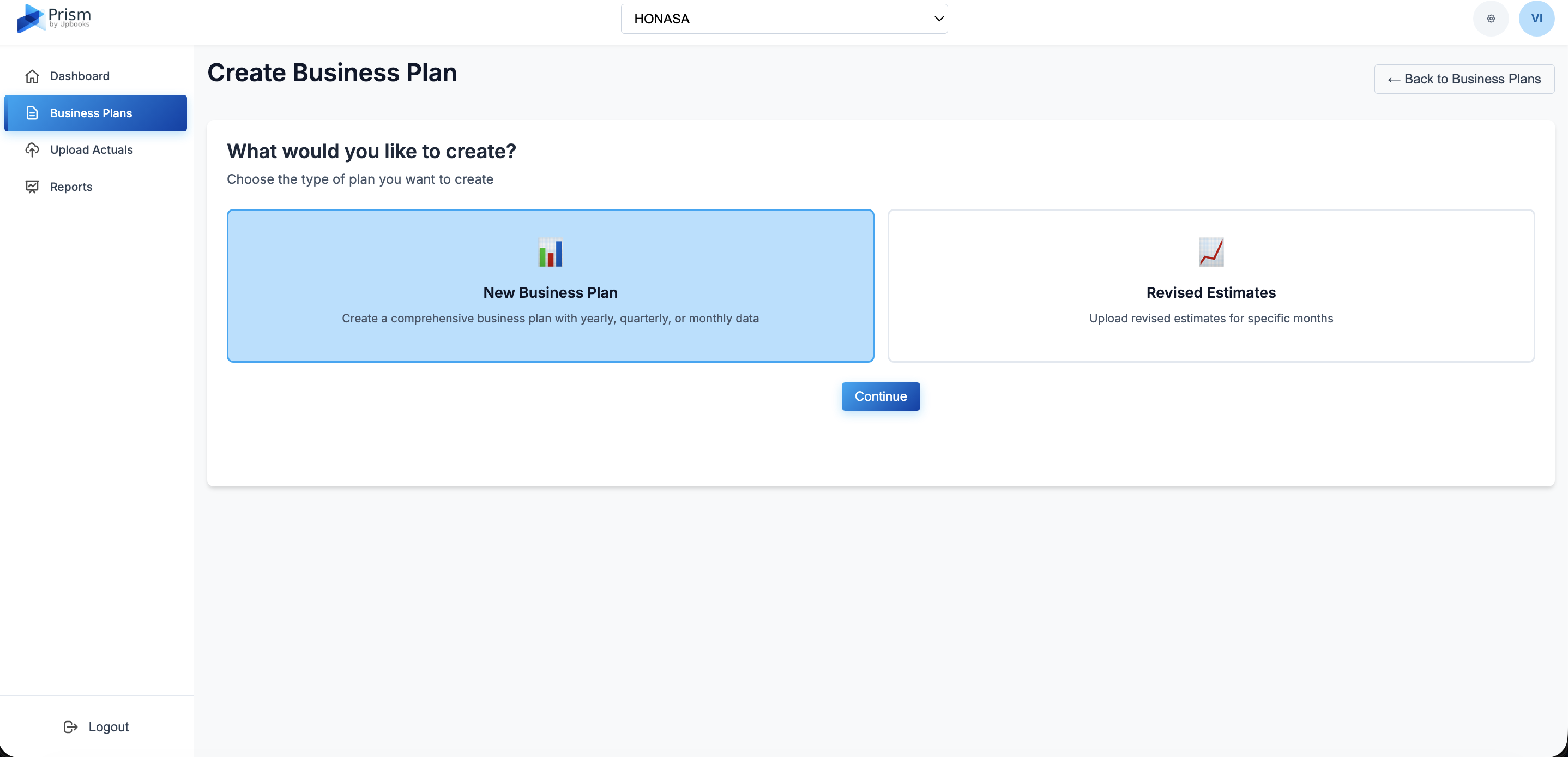1568x757 pixels.
Task: Open Reports via its chart icon
Action: click(x=32, y=187)
